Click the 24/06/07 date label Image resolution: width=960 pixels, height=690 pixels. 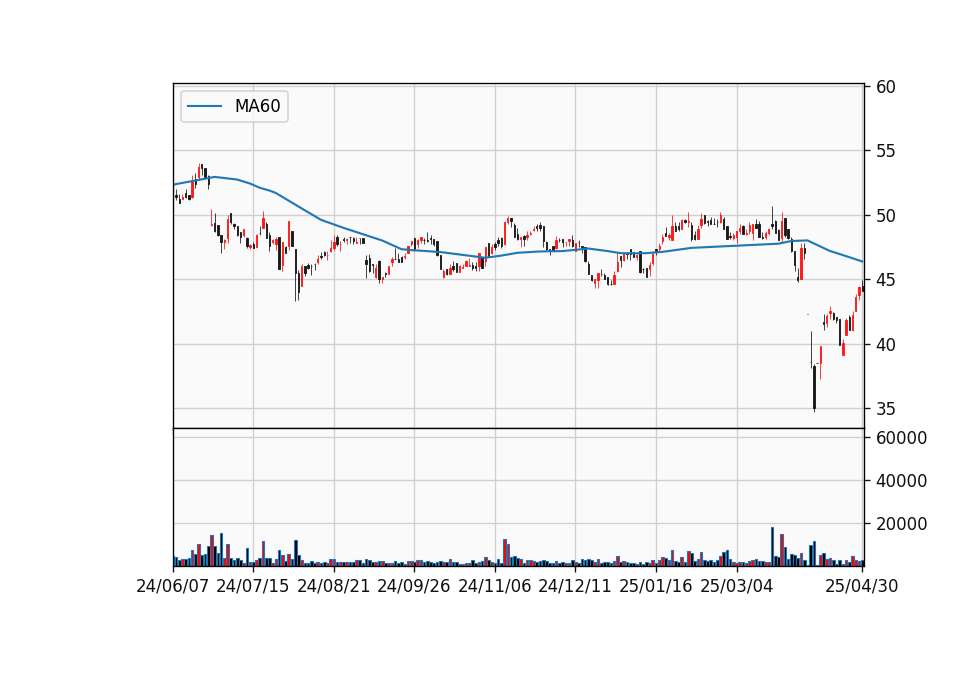pyautogui.click(x=173, y=586)
